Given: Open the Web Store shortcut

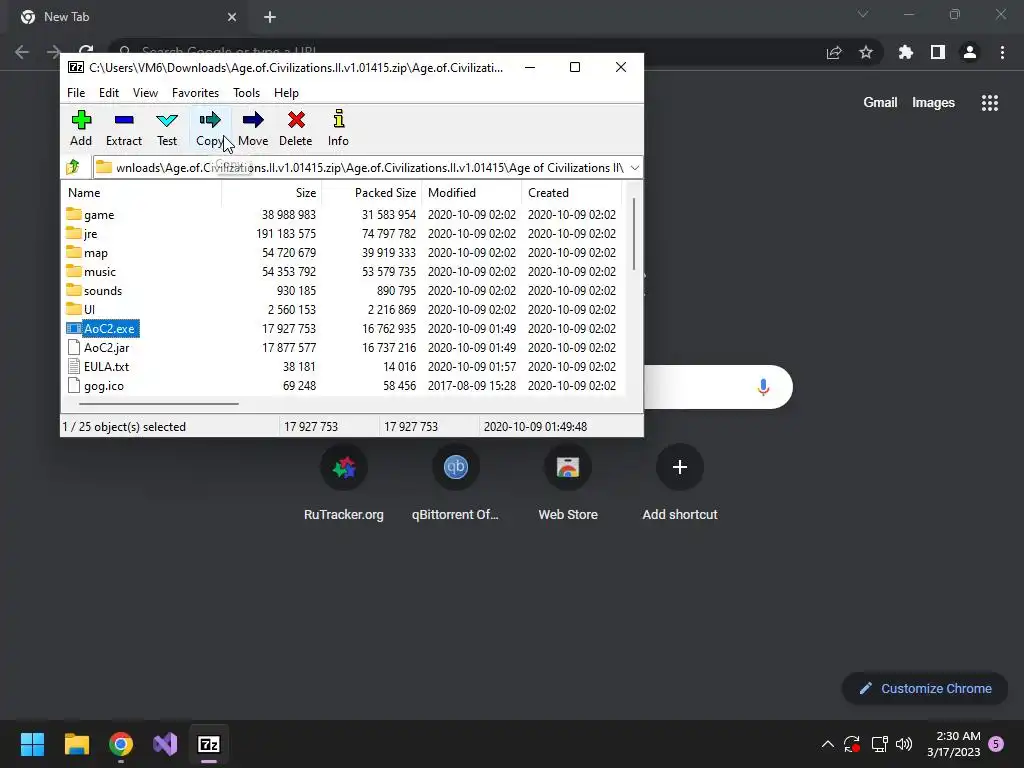Looking at the screenshot, I should 568,485.
